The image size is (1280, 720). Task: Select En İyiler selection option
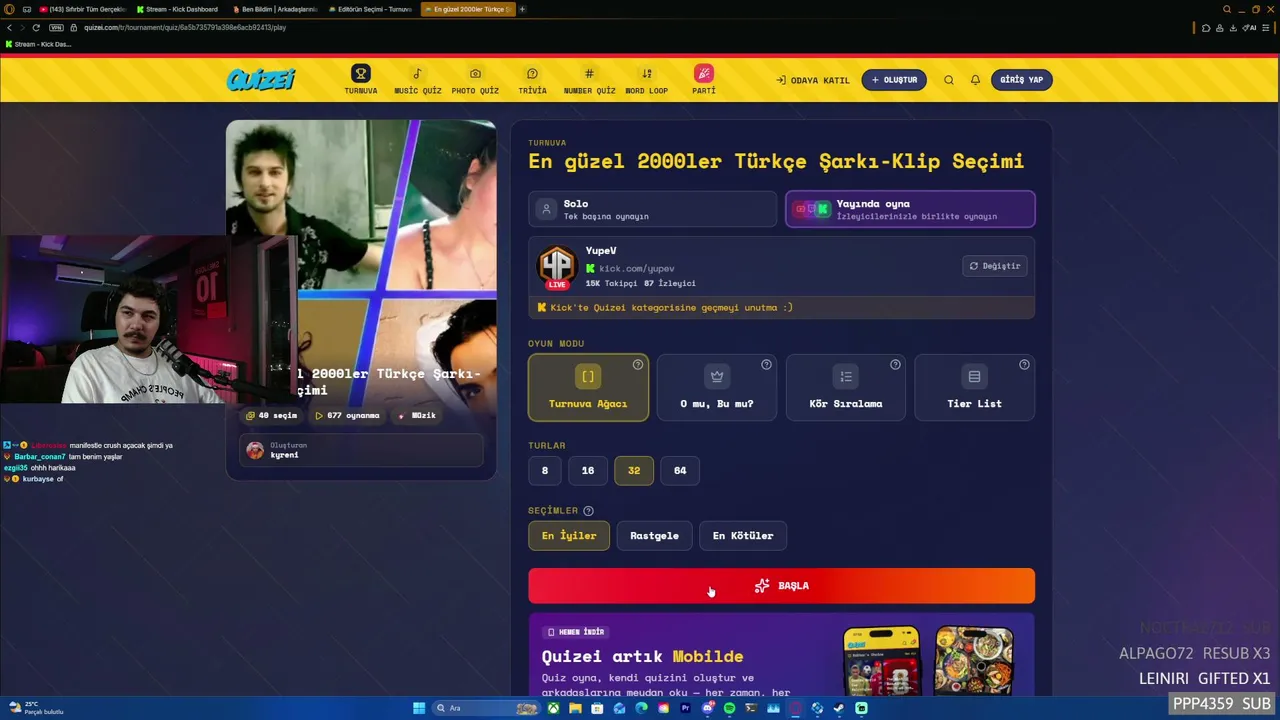(569, 536)
